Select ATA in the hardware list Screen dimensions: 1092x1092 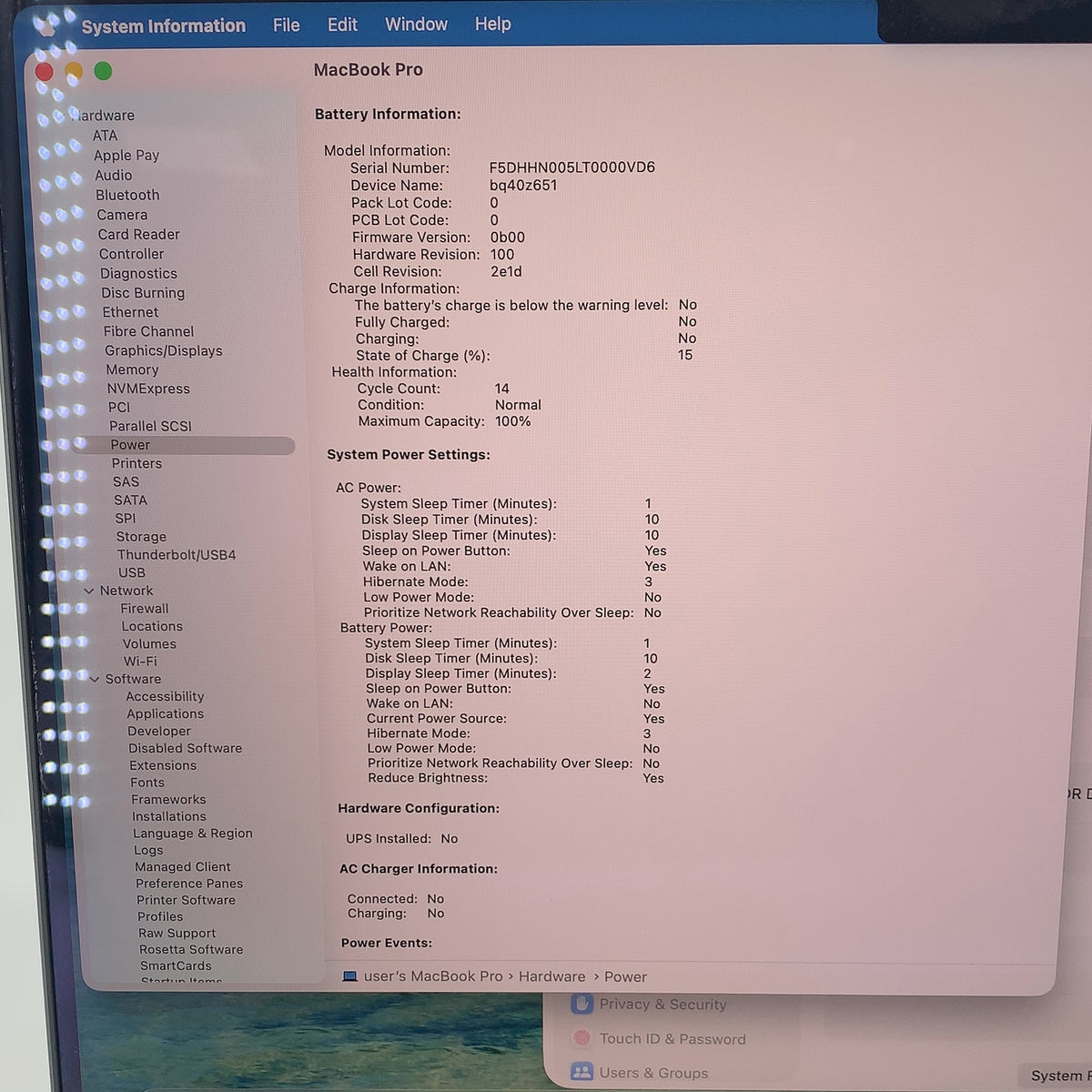pos(106,136)
